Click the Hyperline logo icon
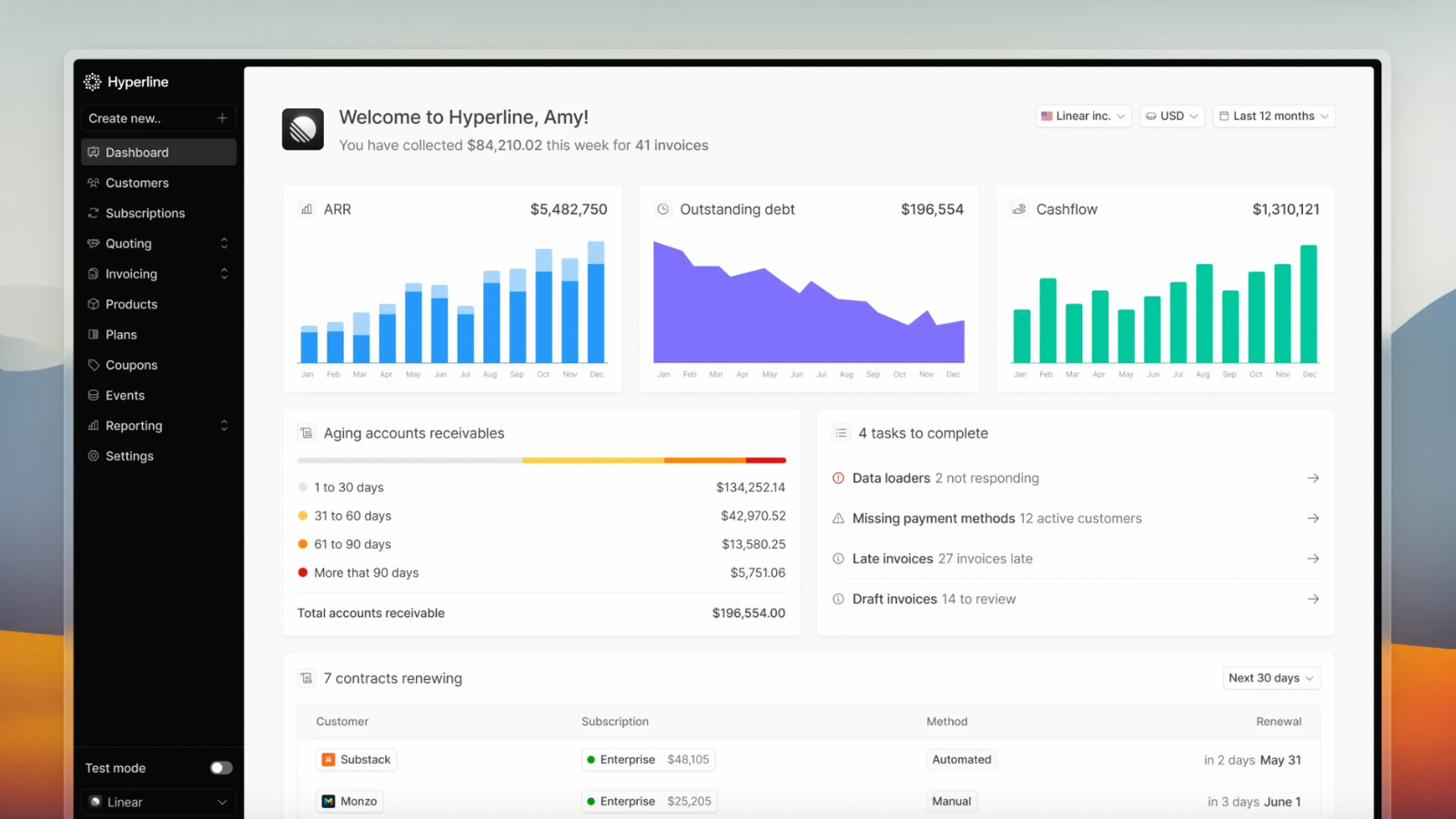 pos(92,82)
